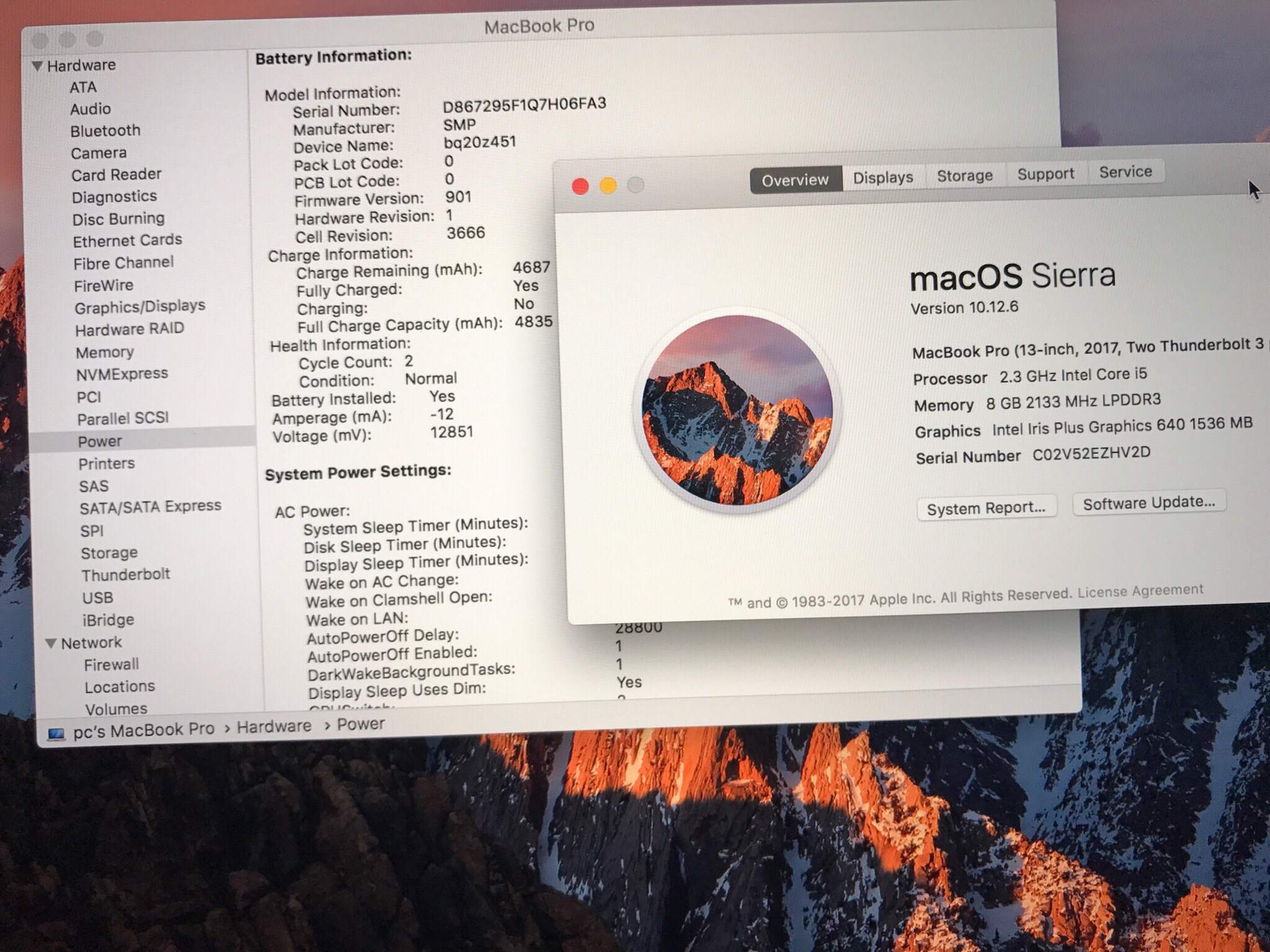1270x952 pixels.
Task: Select Graphics/Displays in the sidebar
Action: click(x=140, y=307)
